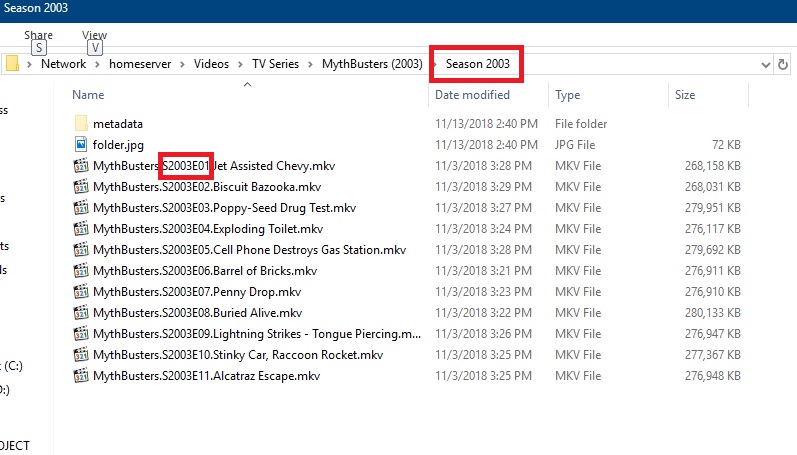
Task: Select S2003E02.Biscuit Bazooka.mkv file
Action: pyautogui.click(x=207, y=187)
